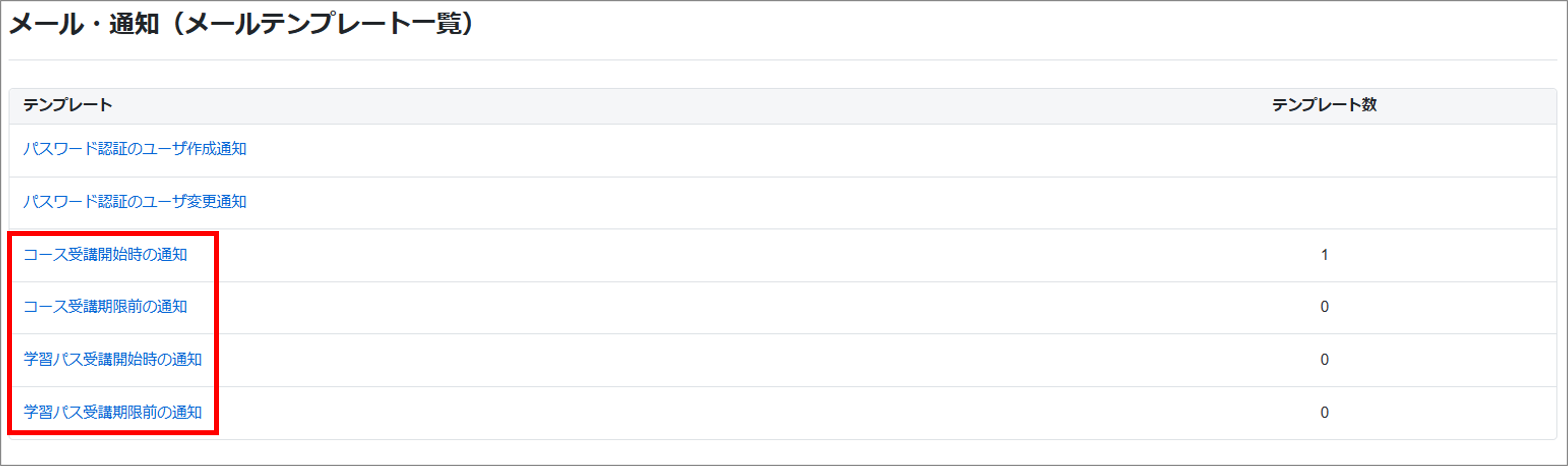Select コース受講期限前の通知 link
Screen dimensions: 1568x466
[105, 307]
